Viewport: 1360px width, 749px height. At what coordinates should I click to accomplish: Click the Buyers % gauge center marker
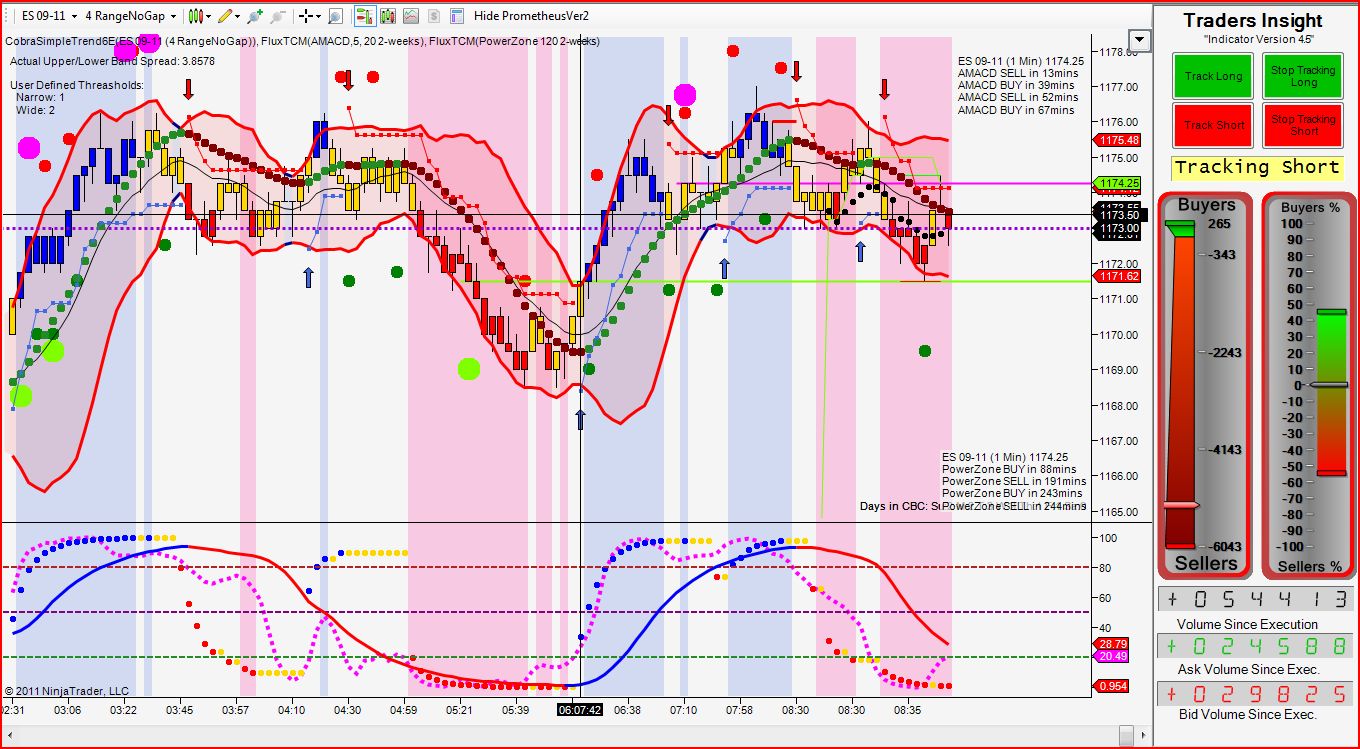pos(1331,385)
